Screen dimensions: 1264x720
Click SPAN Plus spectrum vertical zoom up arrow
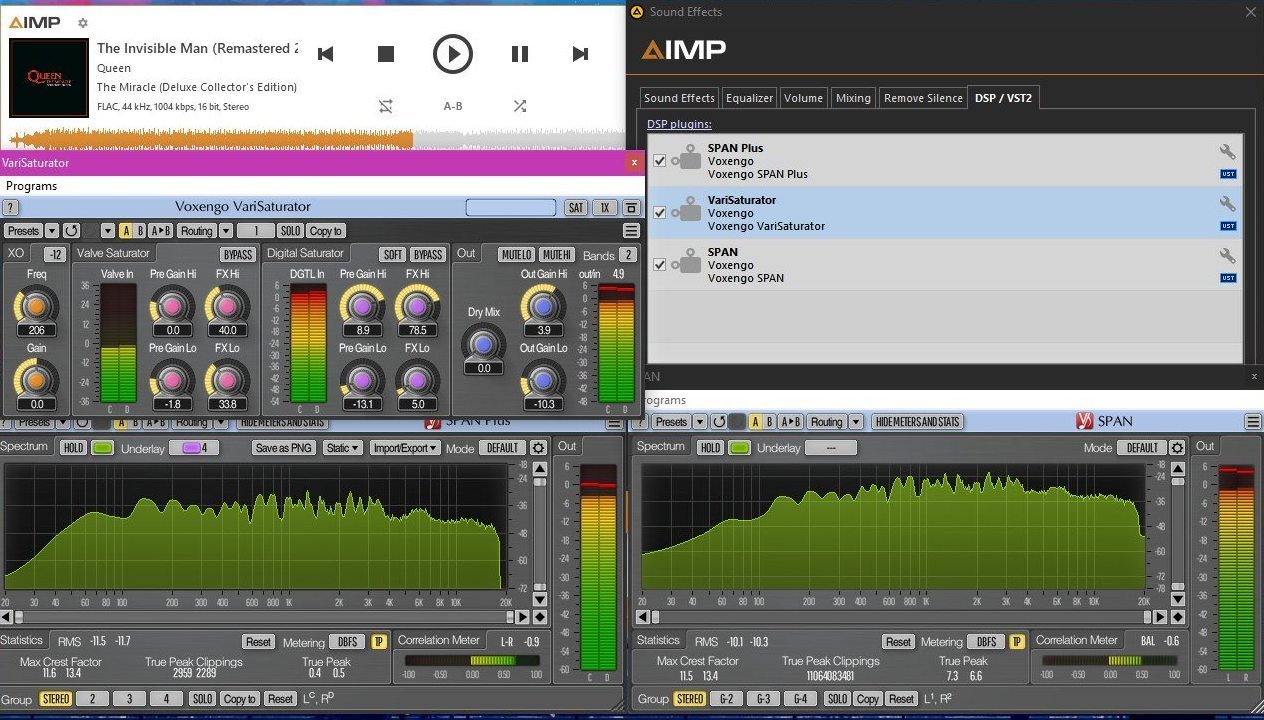(540, 468)
